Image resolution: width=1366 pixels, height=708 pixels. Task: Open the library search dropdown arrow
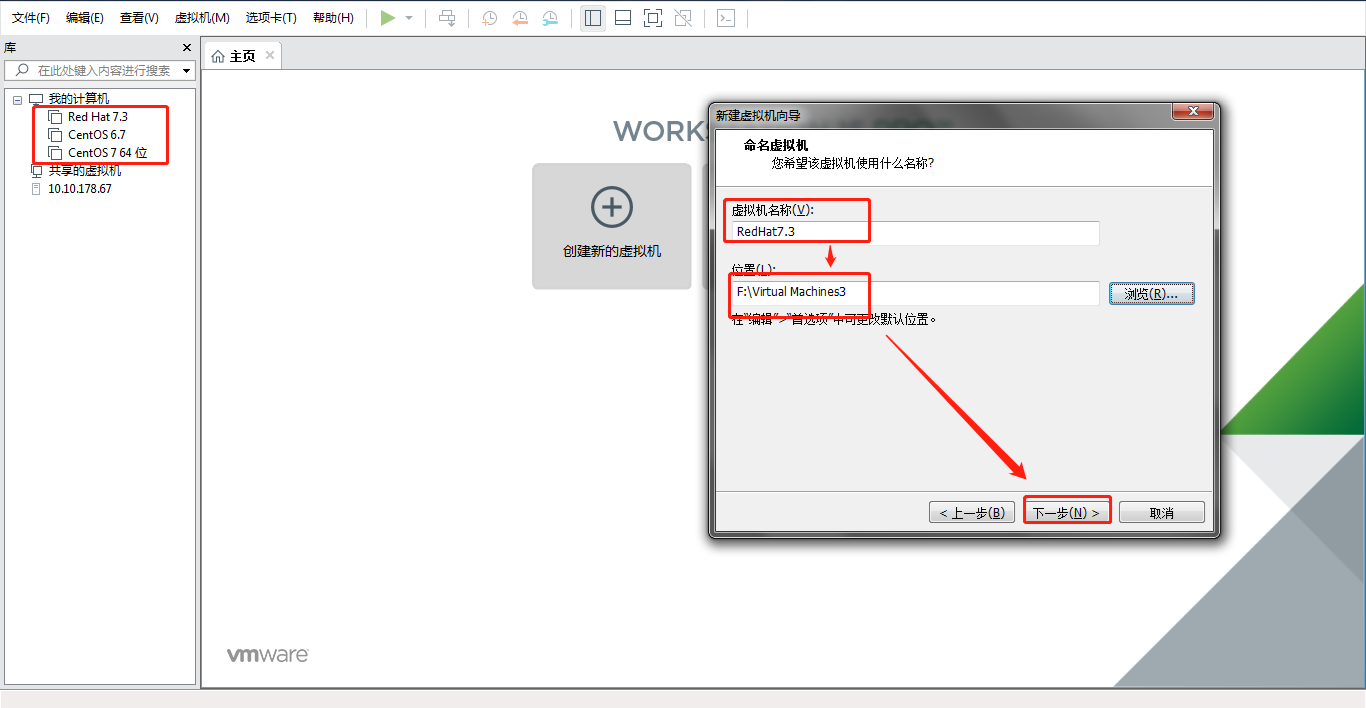pos(186,71)
